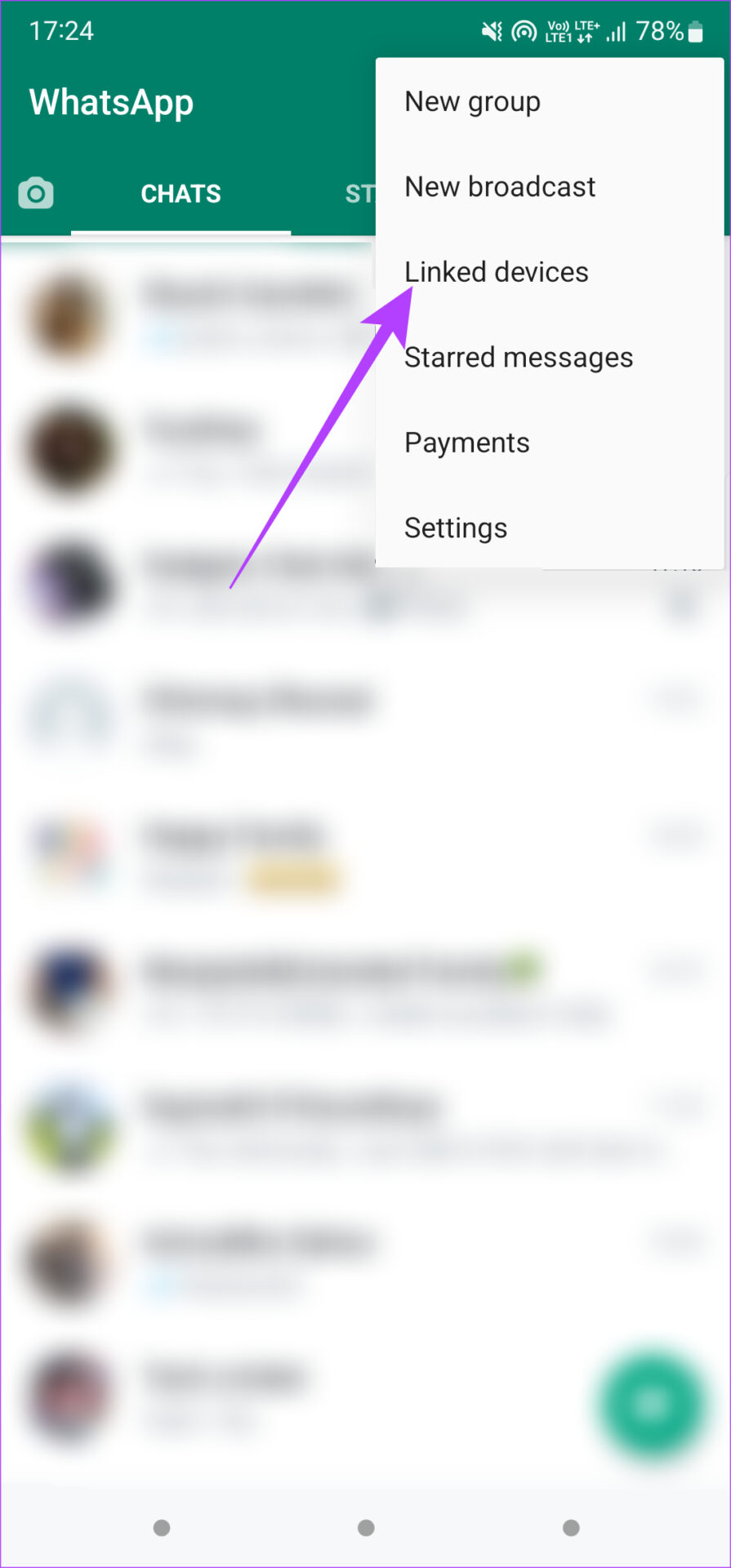Screen dimensions: 731x1568
Task: Switch to the partially hidden ST tab
Action: (359, 194)
